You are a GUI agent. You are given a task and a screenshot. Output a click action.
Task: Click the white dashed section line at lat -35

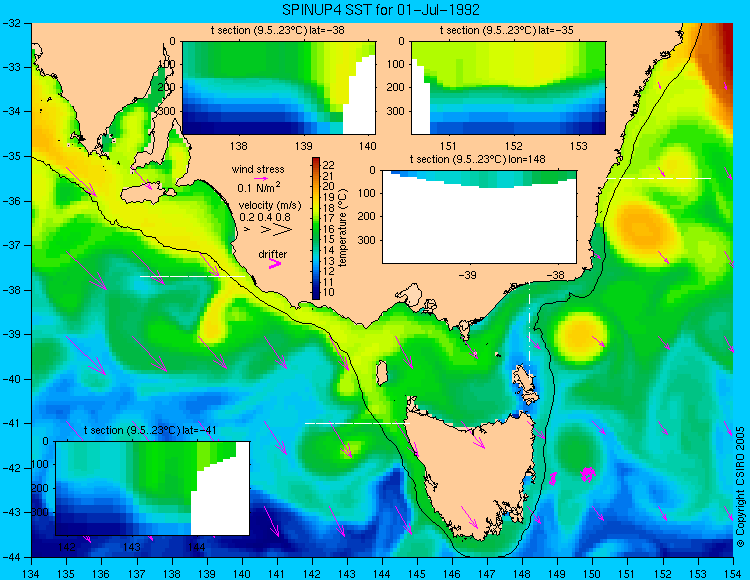[x=659, y=178]
